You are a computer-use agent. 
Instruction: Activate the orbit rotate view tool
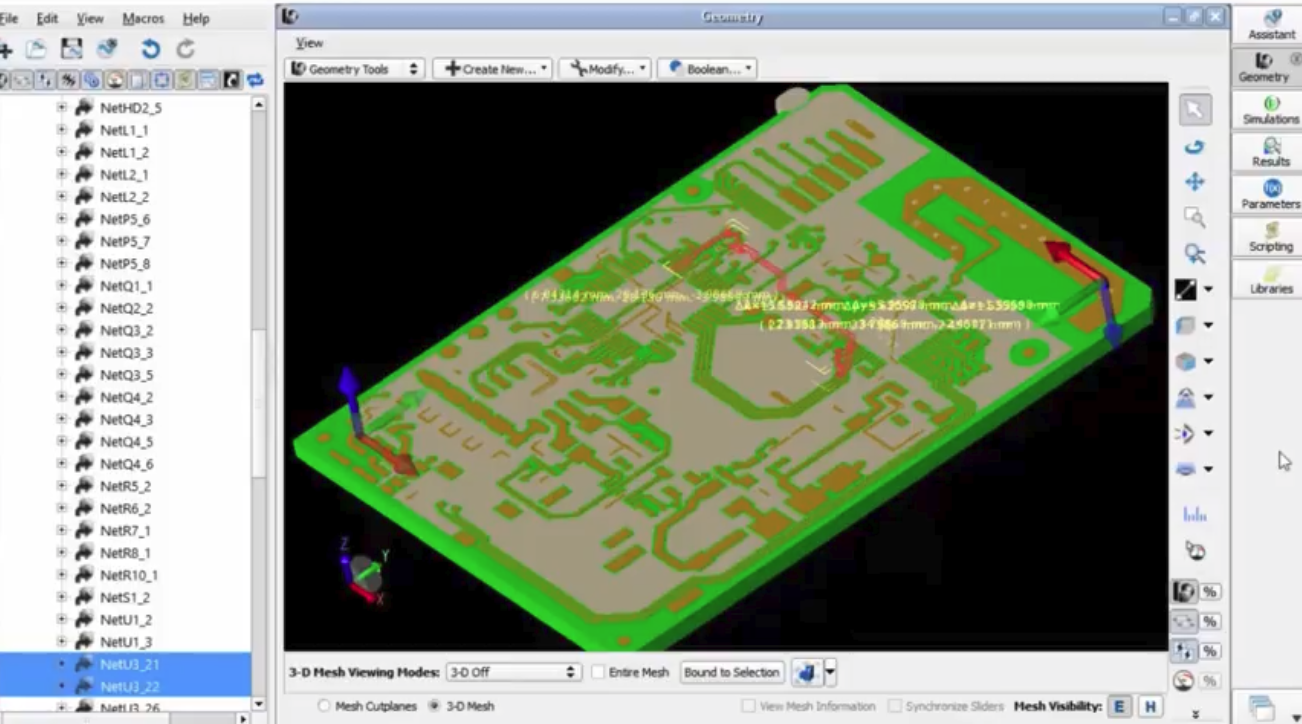tap(1194, 147)
